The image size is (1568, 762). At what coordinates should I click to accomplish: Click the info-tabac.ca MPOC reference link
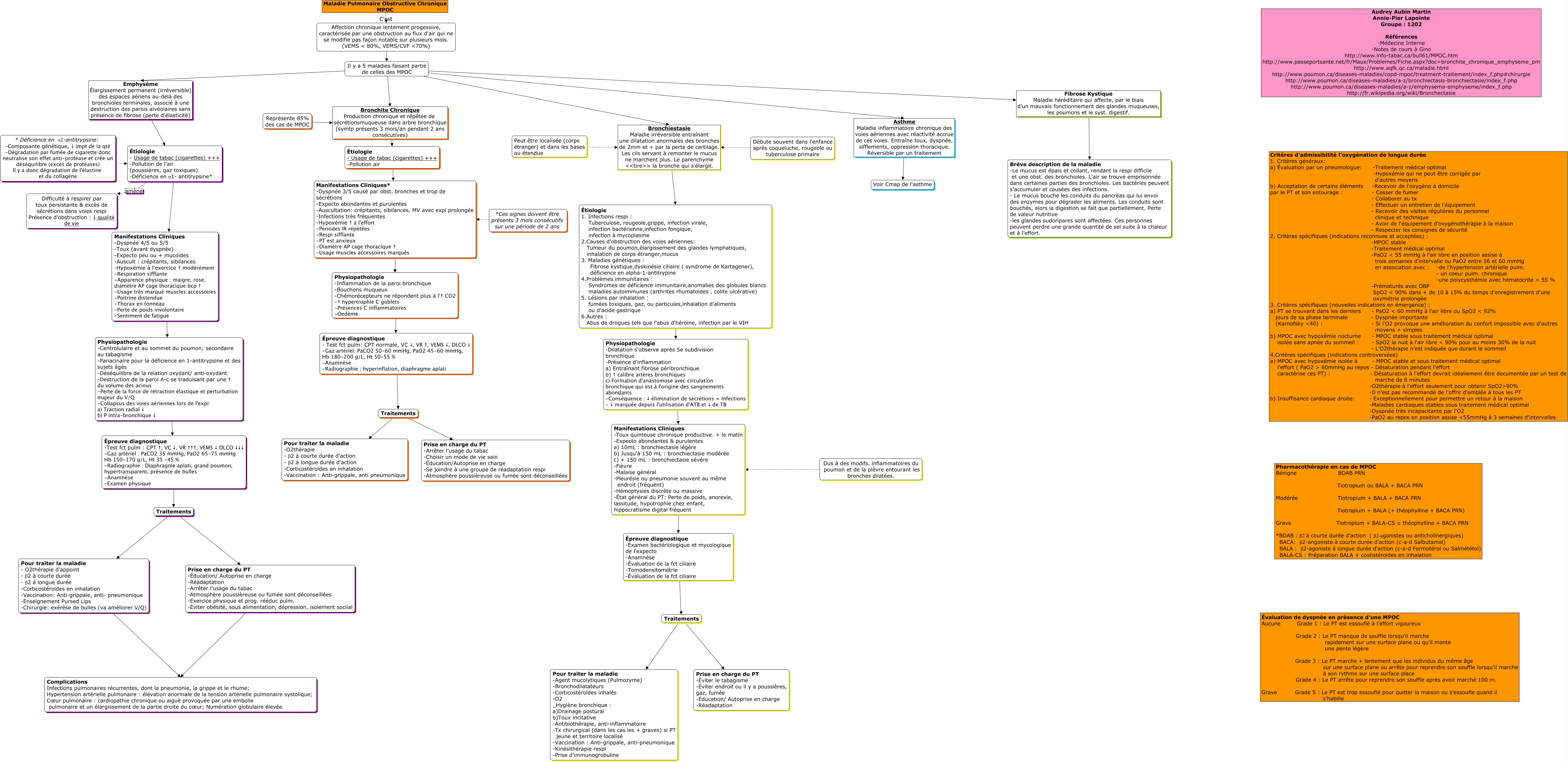[1401, 55]
